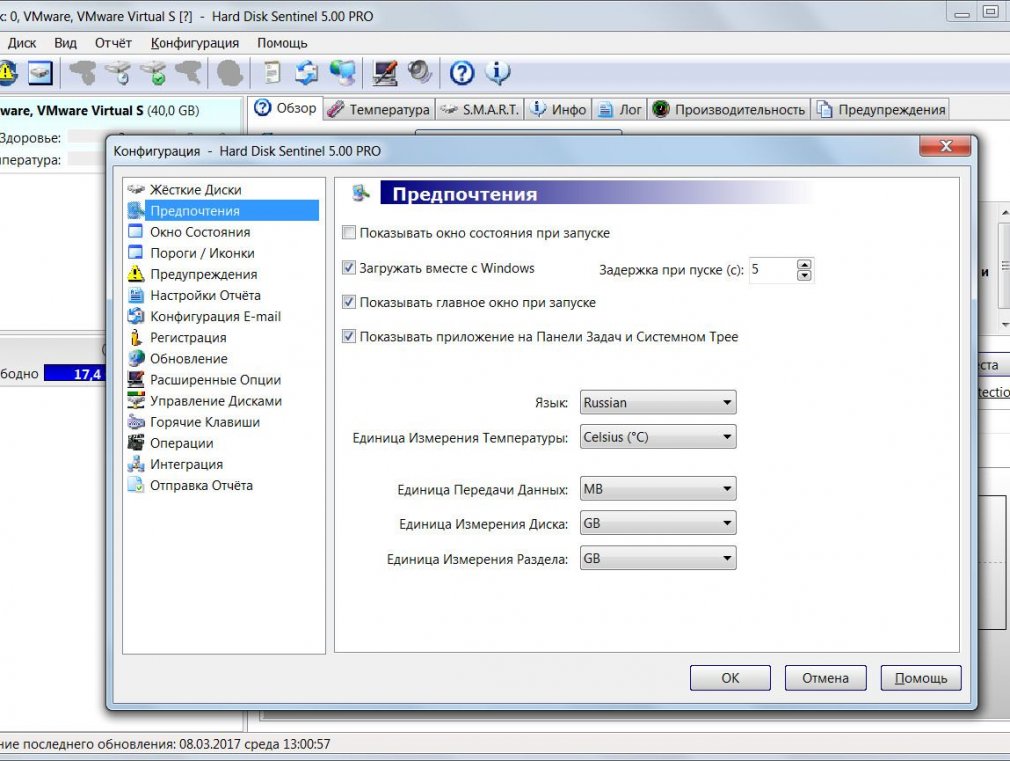Click the Integration sidebar icon
The height and width of the screenshot is (761, 1010).
click(x=136, y=464)
